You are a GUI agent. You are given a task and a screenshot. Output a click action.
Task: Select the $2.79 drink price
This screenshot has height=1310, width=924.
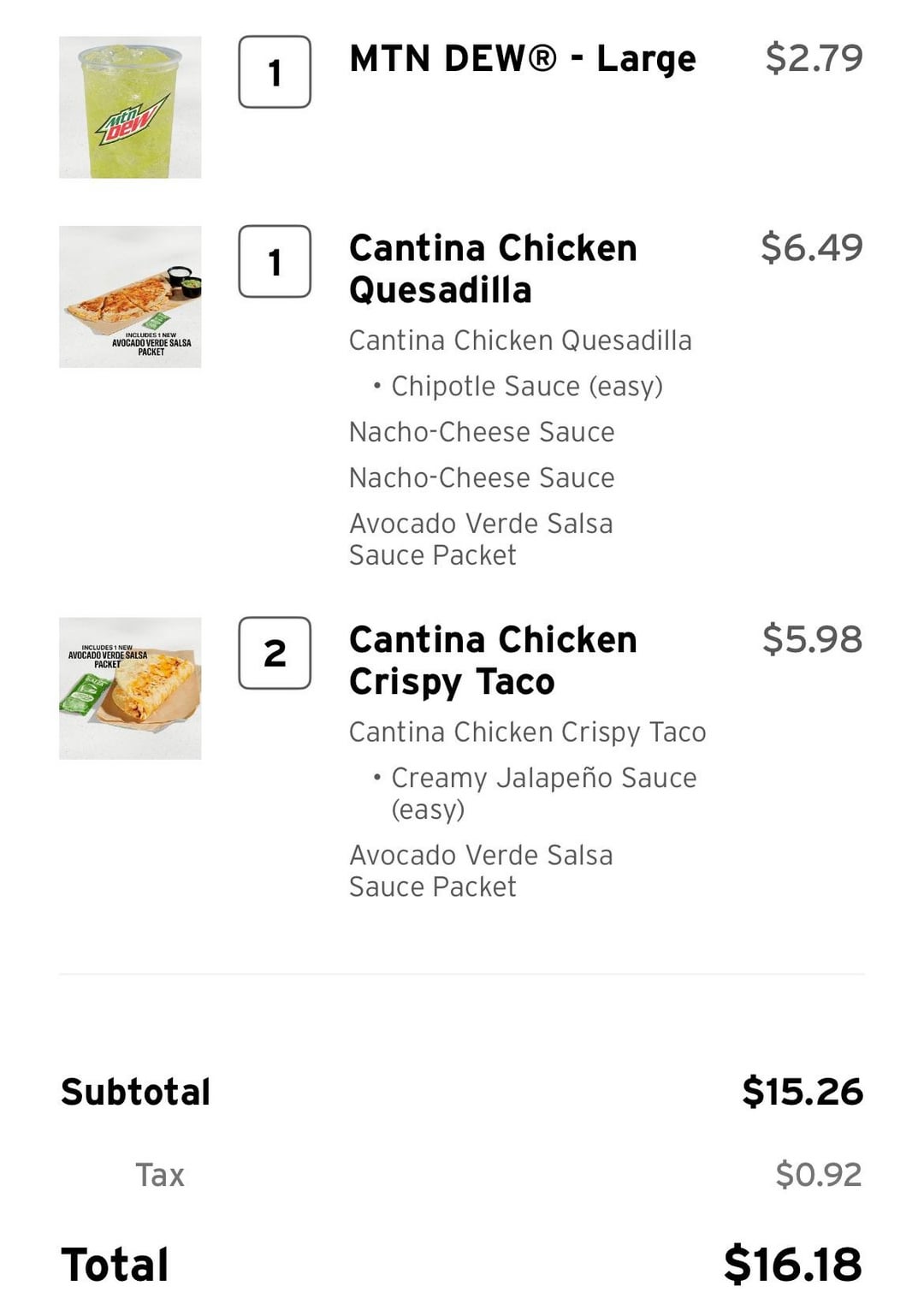(x=814, y=58)
